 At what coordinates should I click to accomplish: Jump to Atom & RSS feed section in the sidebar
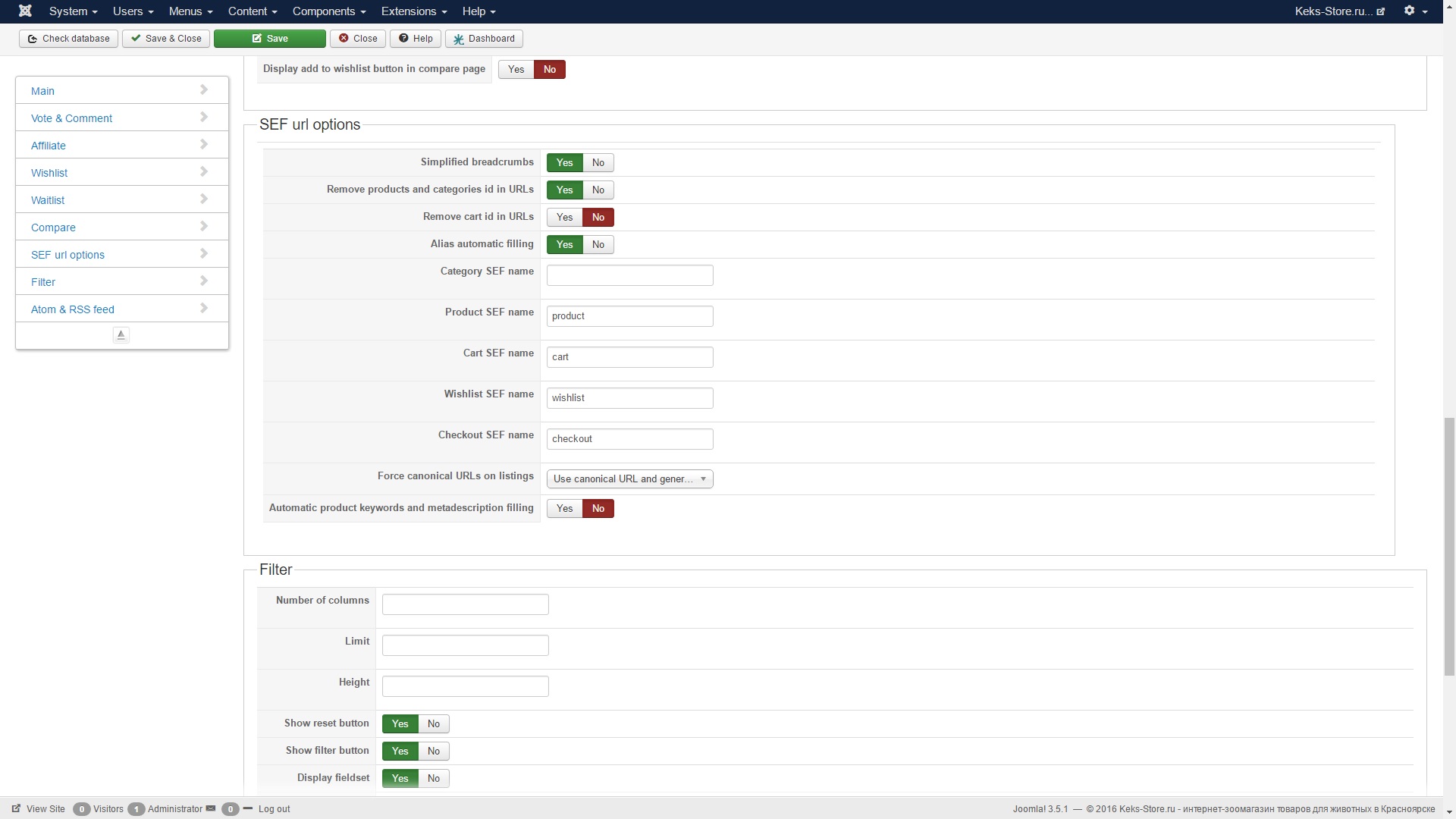[73, 309]
